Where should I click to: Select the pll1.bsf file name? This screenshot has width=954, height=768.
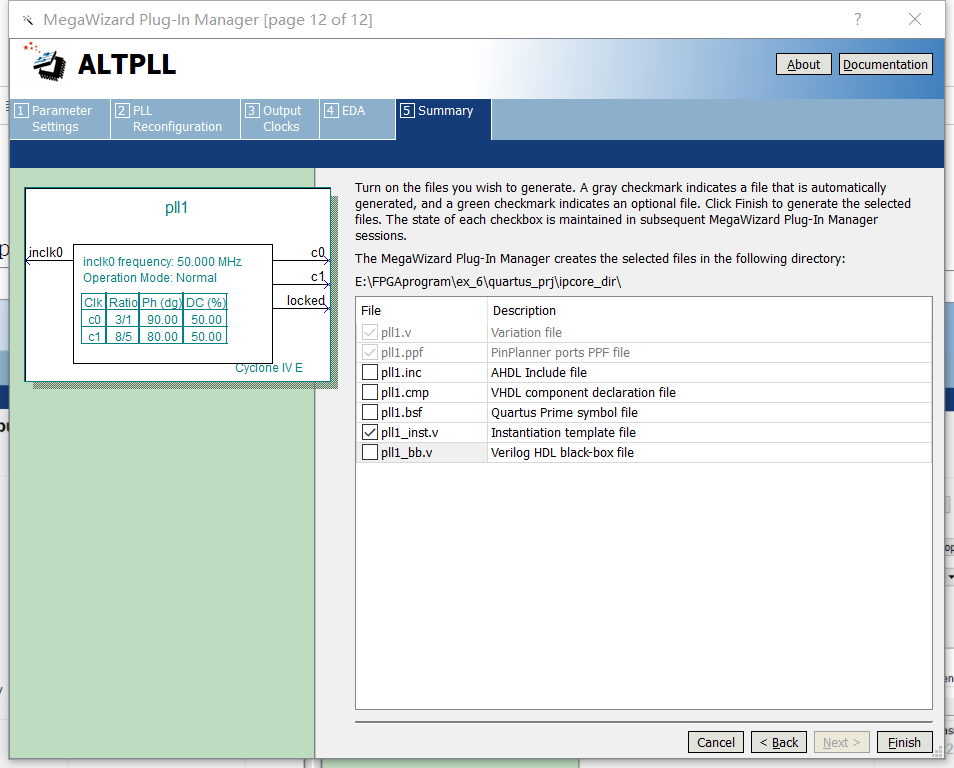[x=402, y=413]
